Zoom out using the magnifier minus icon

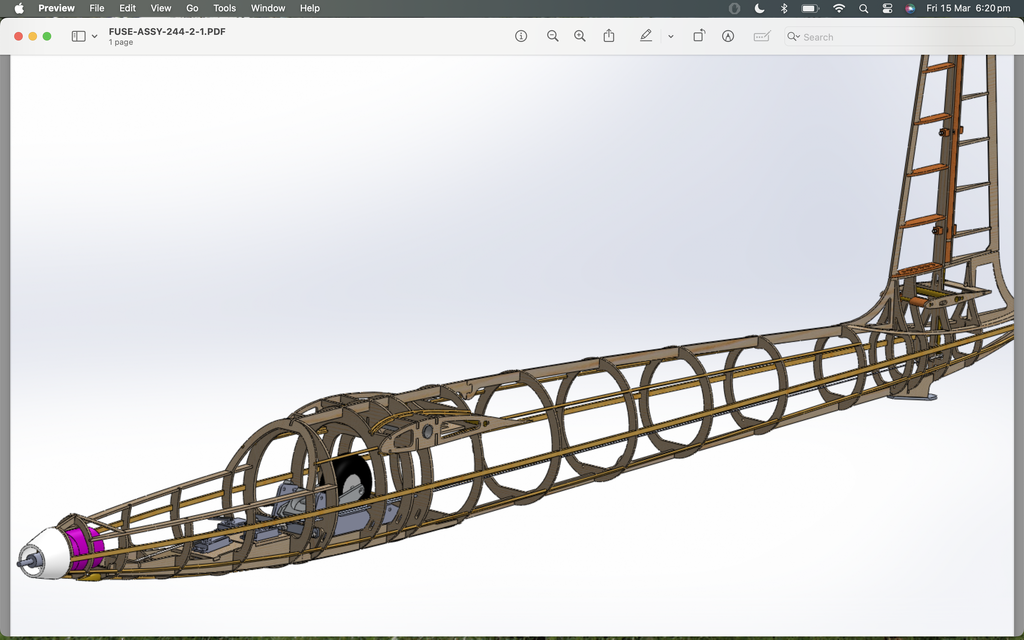pos(552,36)
